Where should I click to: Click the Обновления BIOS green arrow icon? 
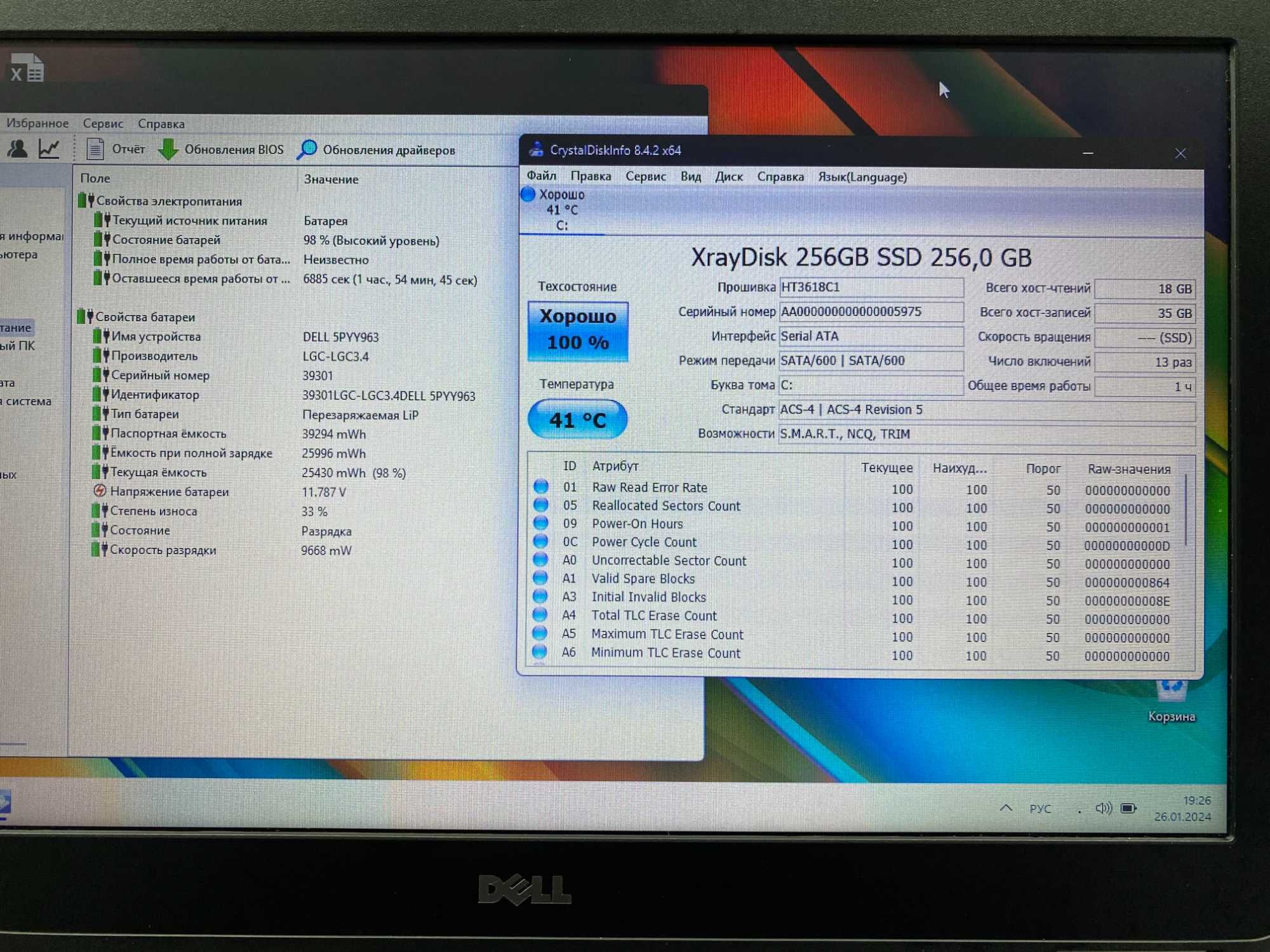[168, 150]
